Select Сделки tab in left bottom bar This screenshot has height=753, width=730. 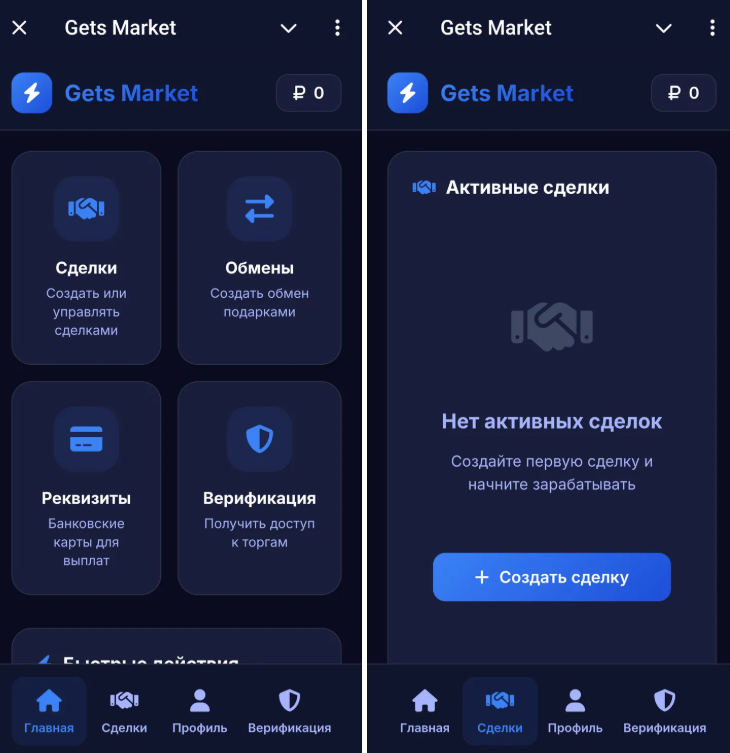tap(124, 711)
